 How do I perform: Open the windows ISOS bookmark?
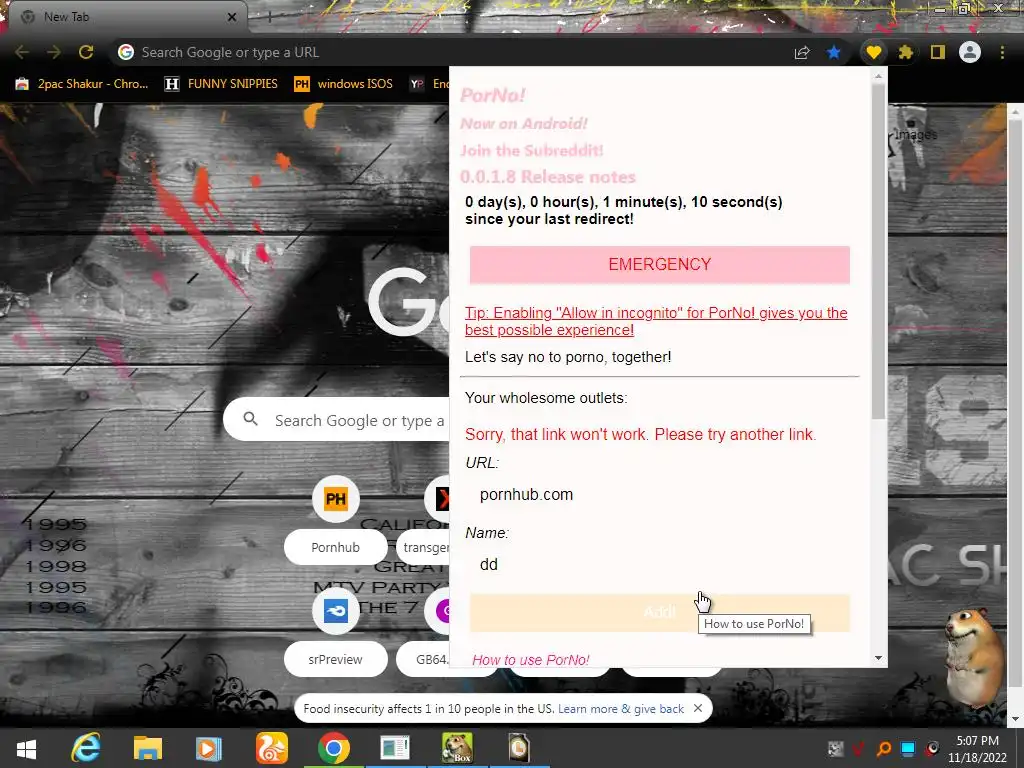point(344,84)
